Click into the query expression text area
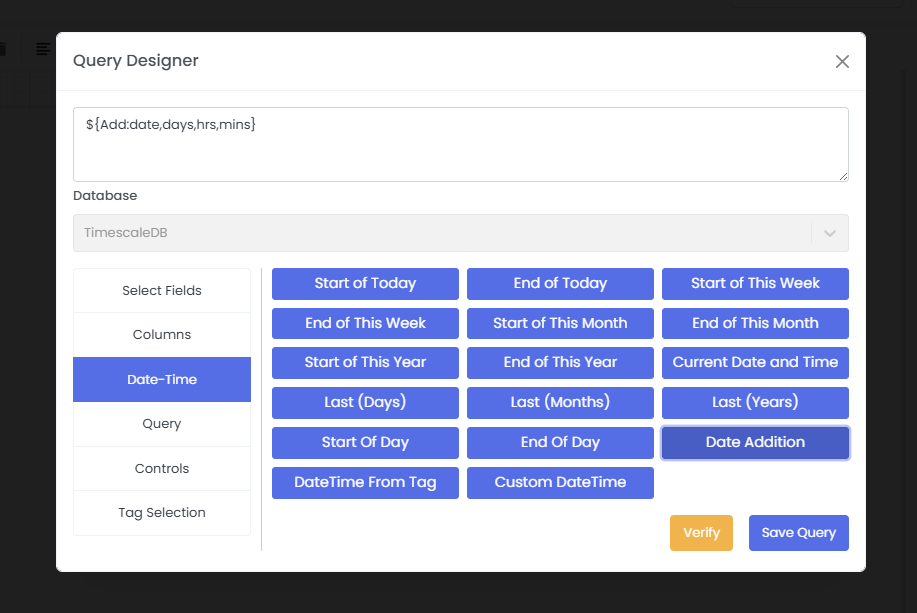This screenshot has width=917, height=613. 460,145
